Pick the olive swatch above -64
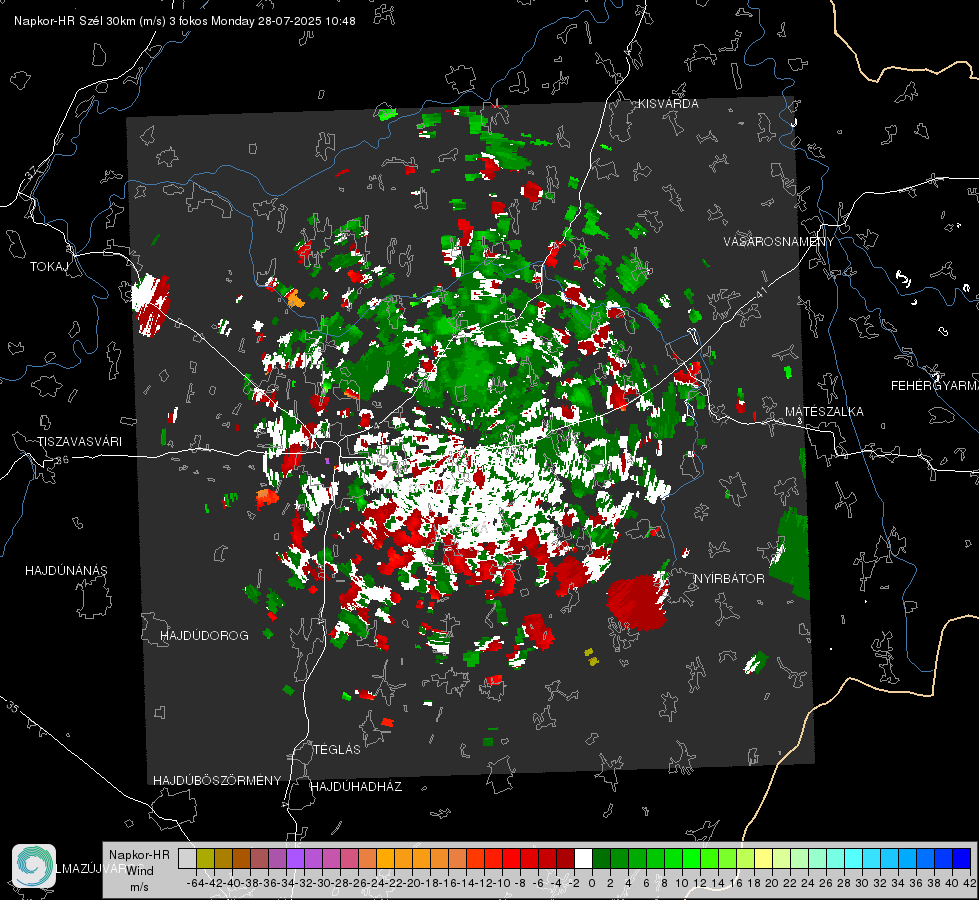The image size is (979, 900). coord(205,858)
